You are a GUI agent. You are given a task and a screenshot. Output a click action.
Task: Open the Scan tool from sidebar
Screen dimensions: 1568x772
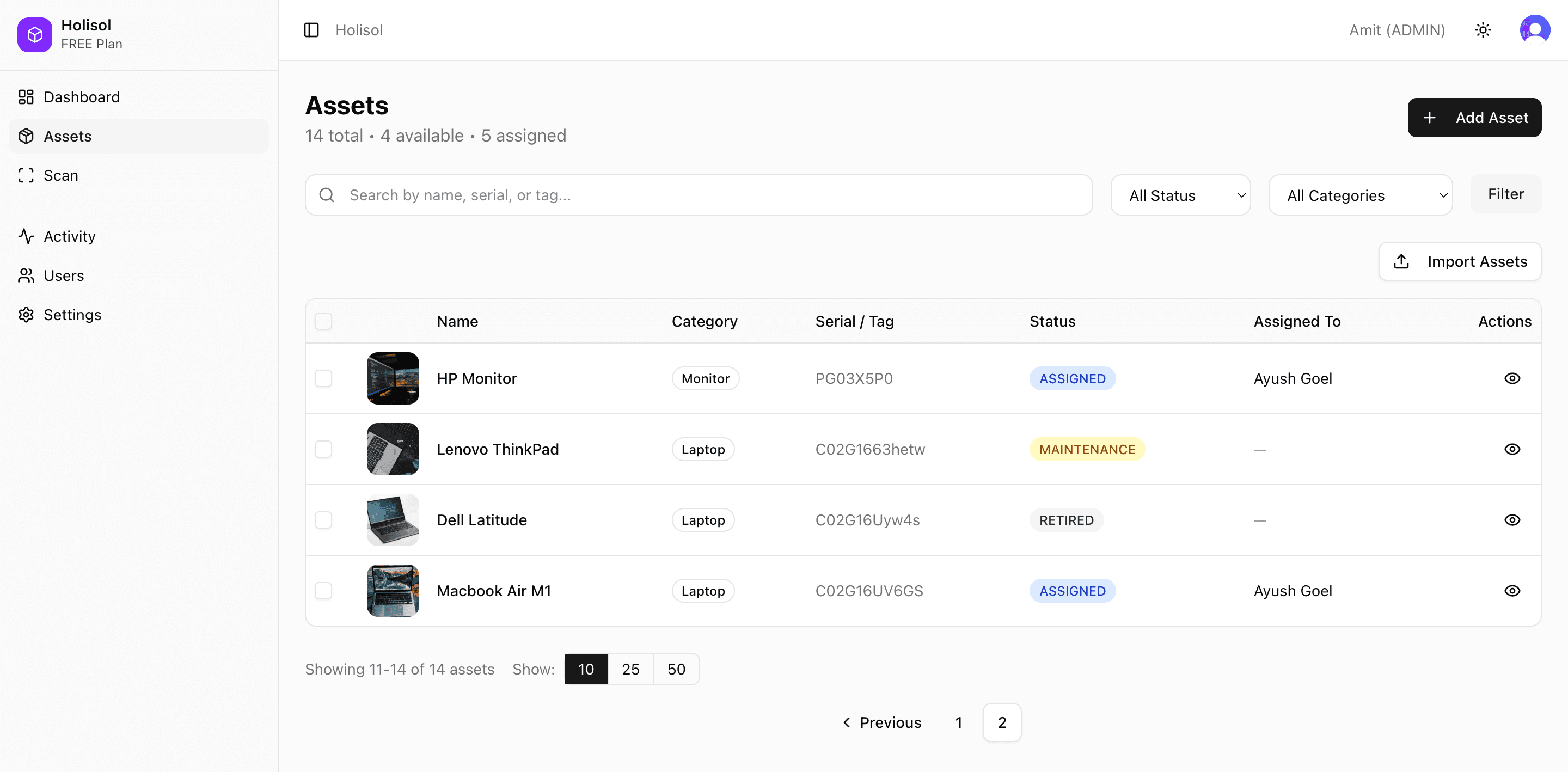click(x=26, y=175)
